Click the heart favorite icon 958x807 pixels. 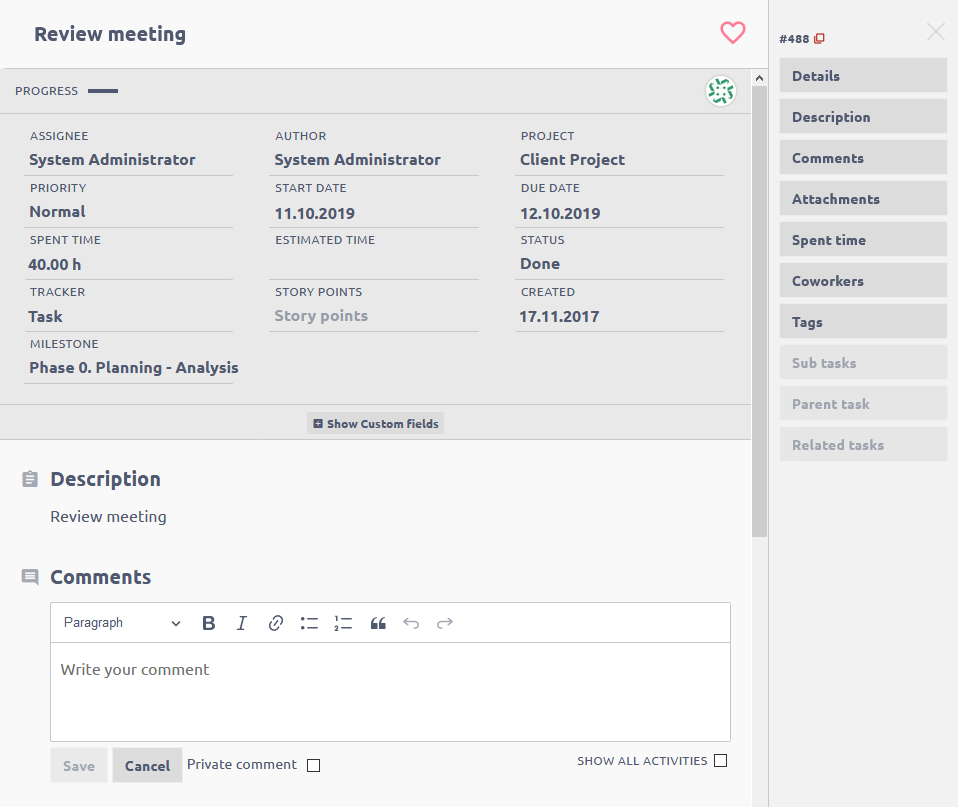coord(733,33)
